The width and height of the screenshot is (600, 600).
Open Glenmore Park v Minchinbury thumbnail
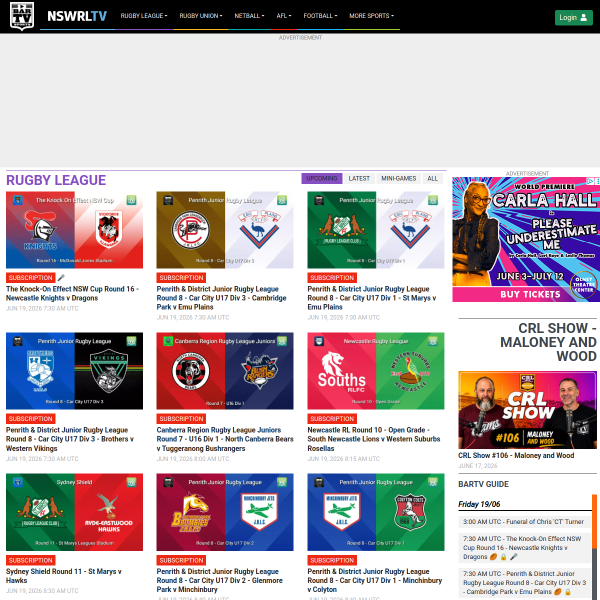[x=225, y=512]
